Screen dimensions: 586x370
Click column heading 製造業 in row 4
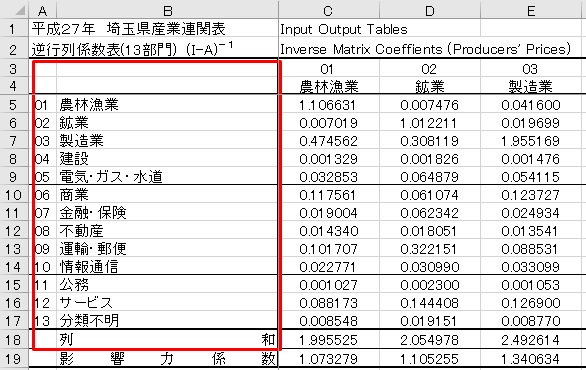(530, 86)
